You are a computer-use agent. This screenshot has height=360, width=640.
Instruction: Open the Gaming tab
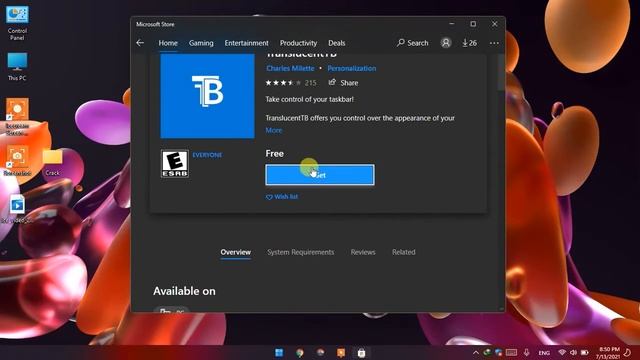201,43
